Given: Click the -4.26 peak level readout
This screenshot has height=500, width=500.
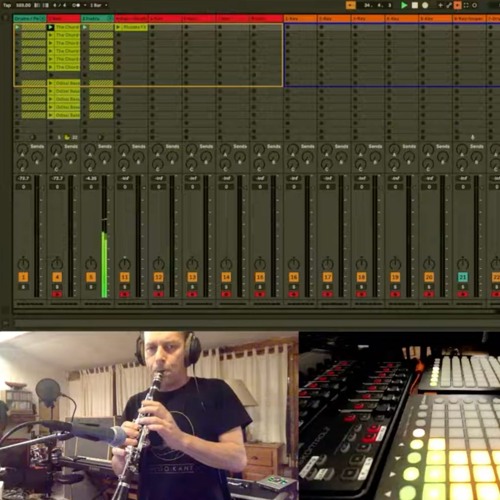Looking at the screenshot, I should [x=91, y=179].
